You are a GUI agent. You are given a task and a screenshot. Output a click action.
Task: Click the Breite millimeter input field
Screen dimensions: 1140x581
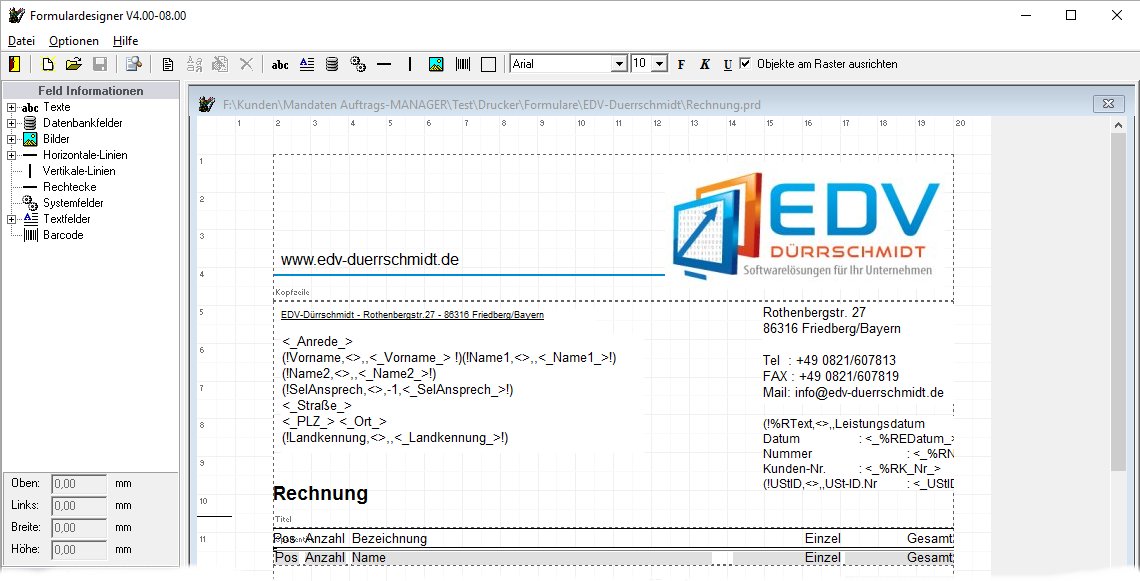point(79,527)
